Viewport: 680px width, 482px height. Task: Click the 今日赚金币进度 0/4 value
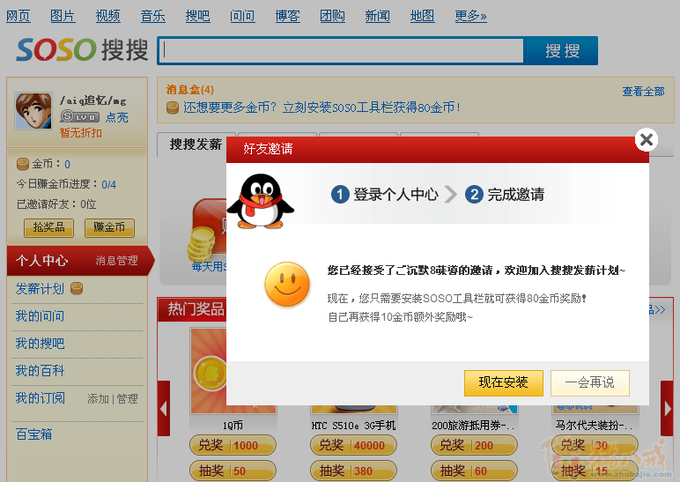click(109, 184)
